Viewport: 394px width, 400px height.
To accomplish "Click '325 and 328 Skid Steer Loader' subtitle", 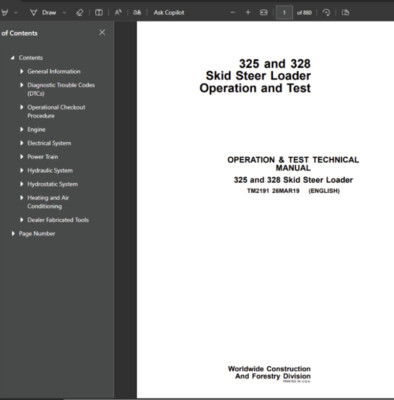I will click(x=293, y=180).
